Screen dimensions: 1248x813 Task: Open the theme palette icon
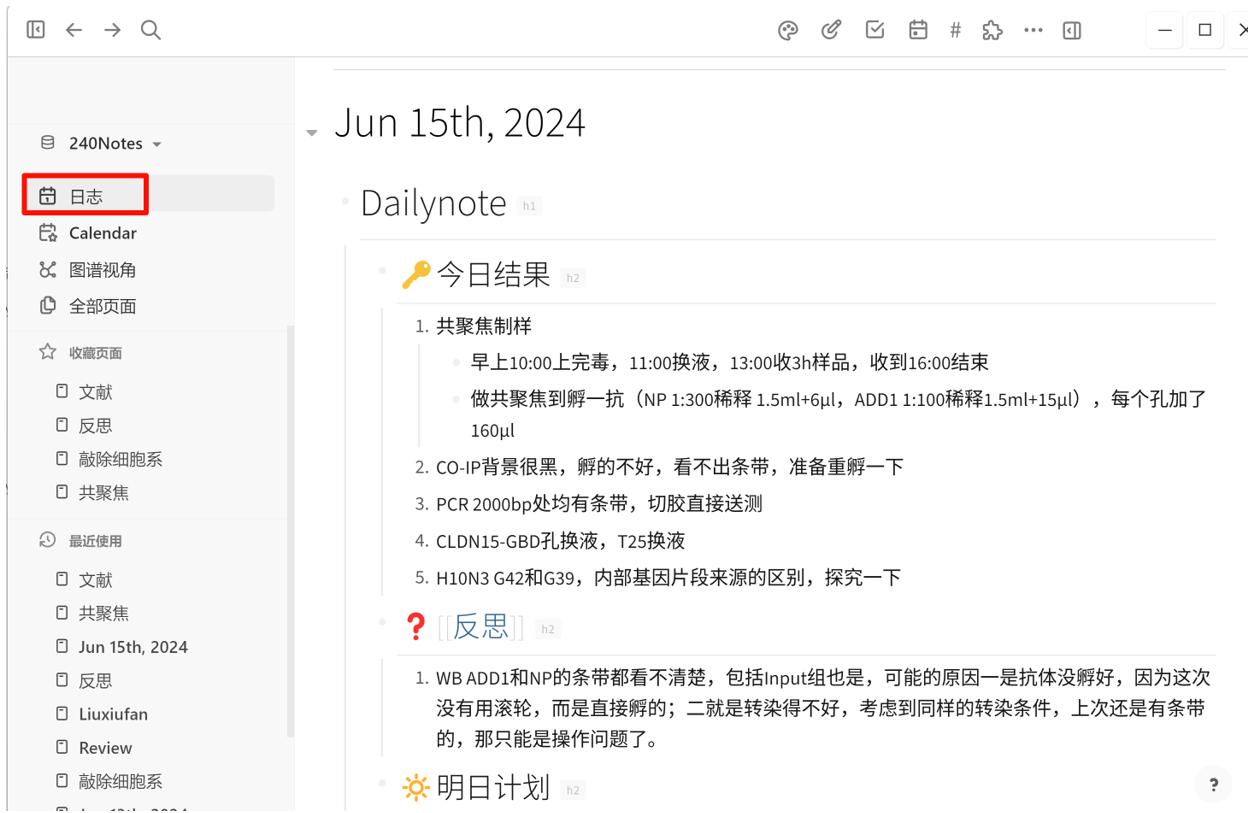(x=787, y=30)
